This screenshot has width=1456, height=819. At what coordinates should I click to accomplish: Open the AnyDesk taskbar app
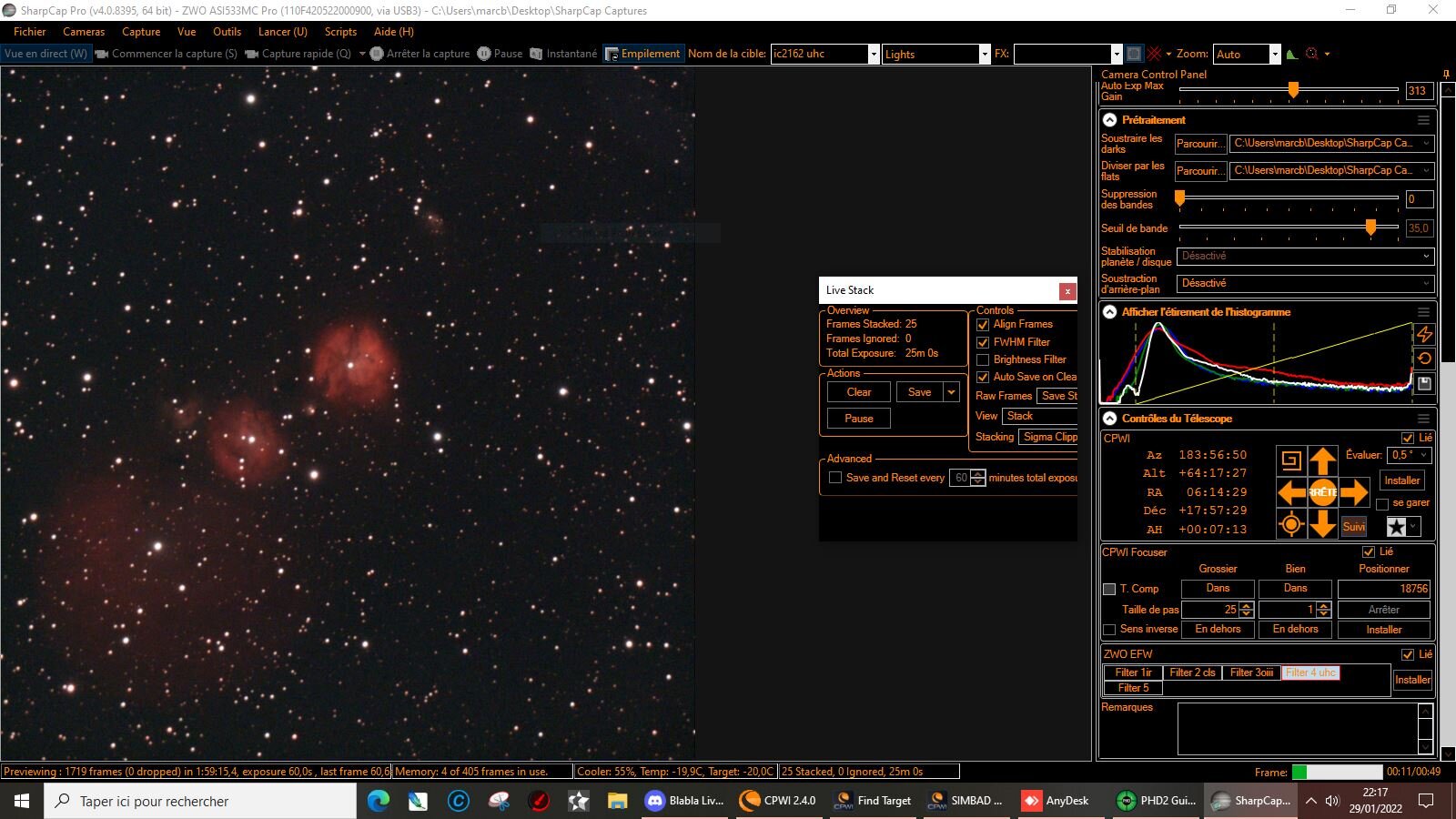tap(1059, 801)
